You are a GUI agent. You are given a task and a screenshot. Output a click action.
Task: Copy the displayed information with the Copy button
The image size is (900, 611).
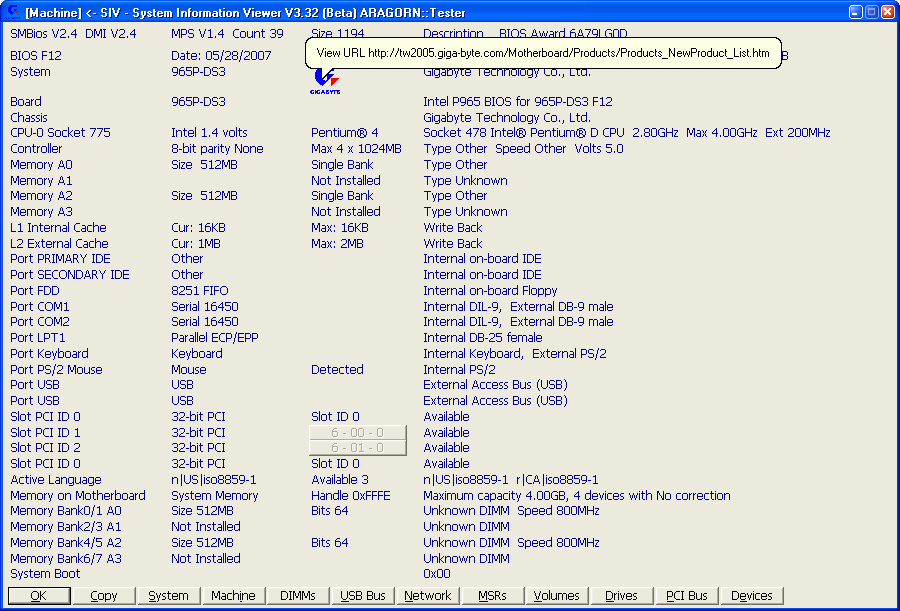[x=104, y=596]
